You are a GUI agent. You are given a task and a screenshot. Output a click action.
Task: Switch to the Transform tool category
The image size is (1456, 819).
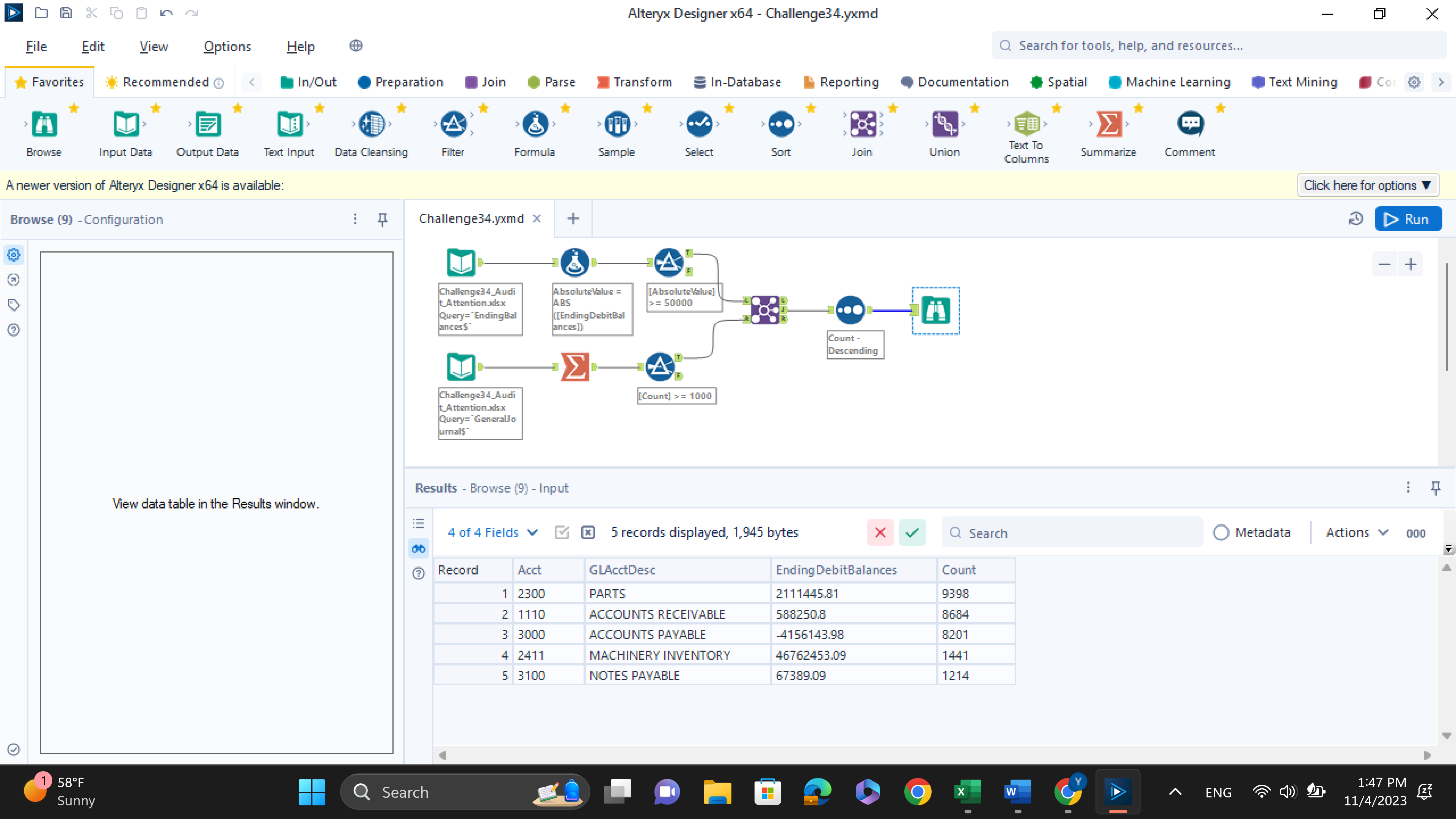pyautogui.click(x=634, y=83)
